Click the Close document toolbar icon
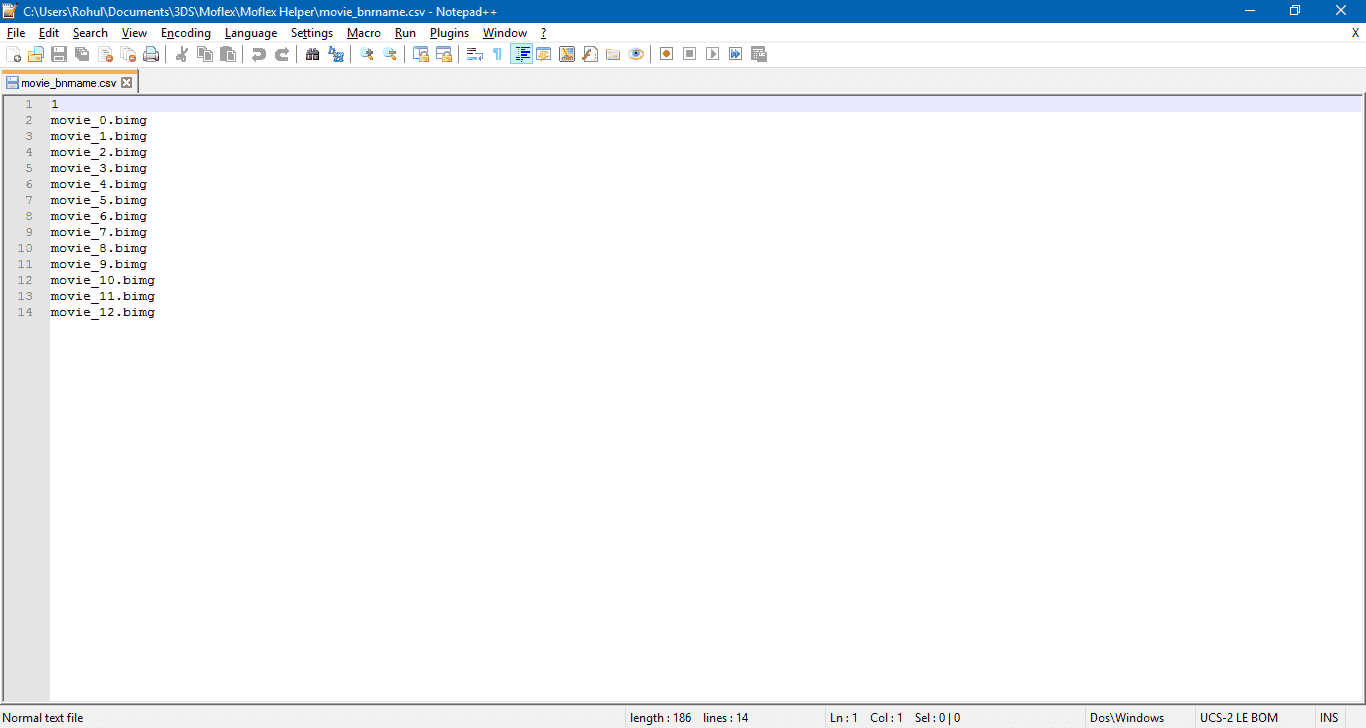 tap(105, 54)
